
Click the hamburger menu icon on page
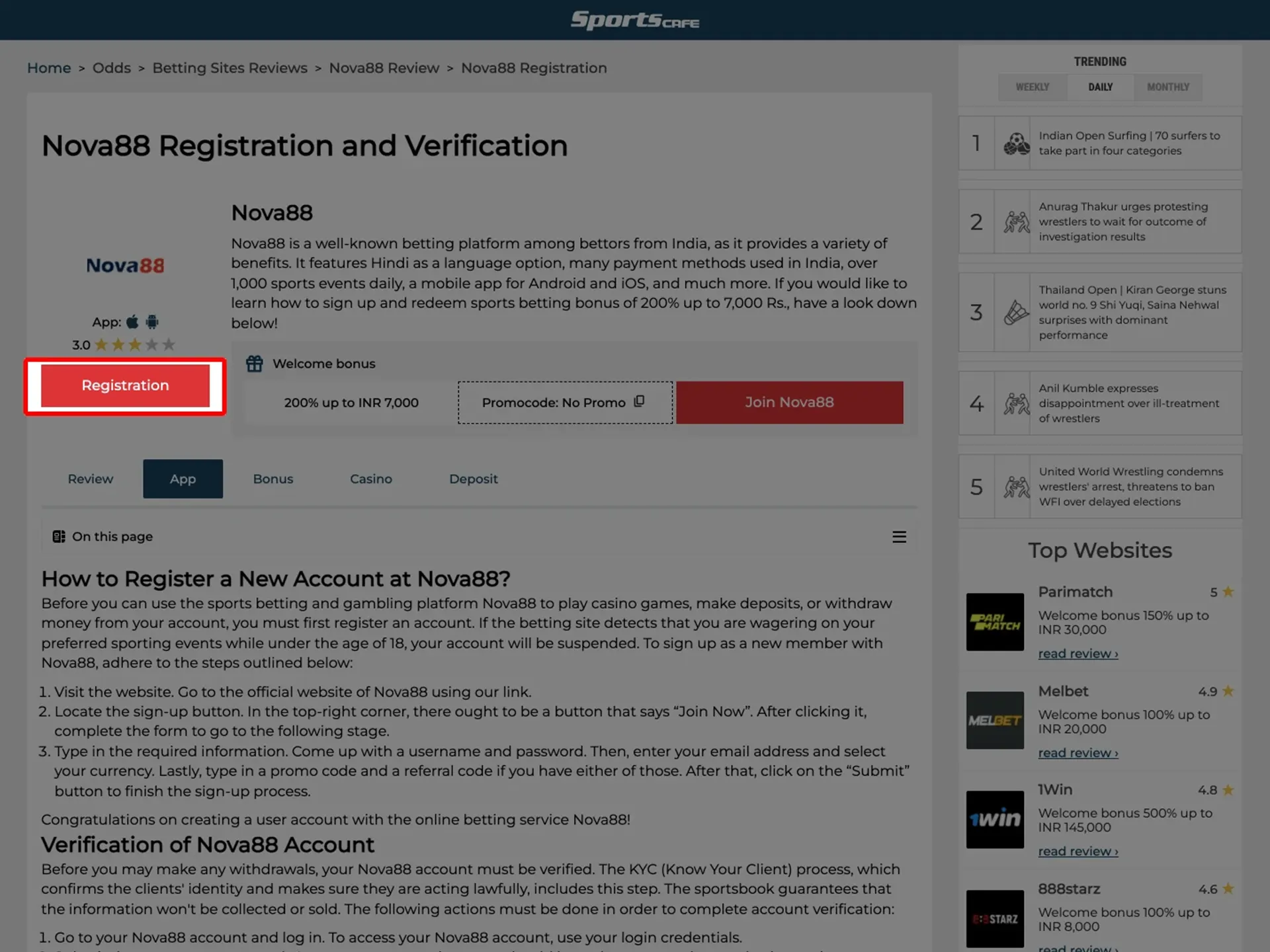(x=899, y=536)
